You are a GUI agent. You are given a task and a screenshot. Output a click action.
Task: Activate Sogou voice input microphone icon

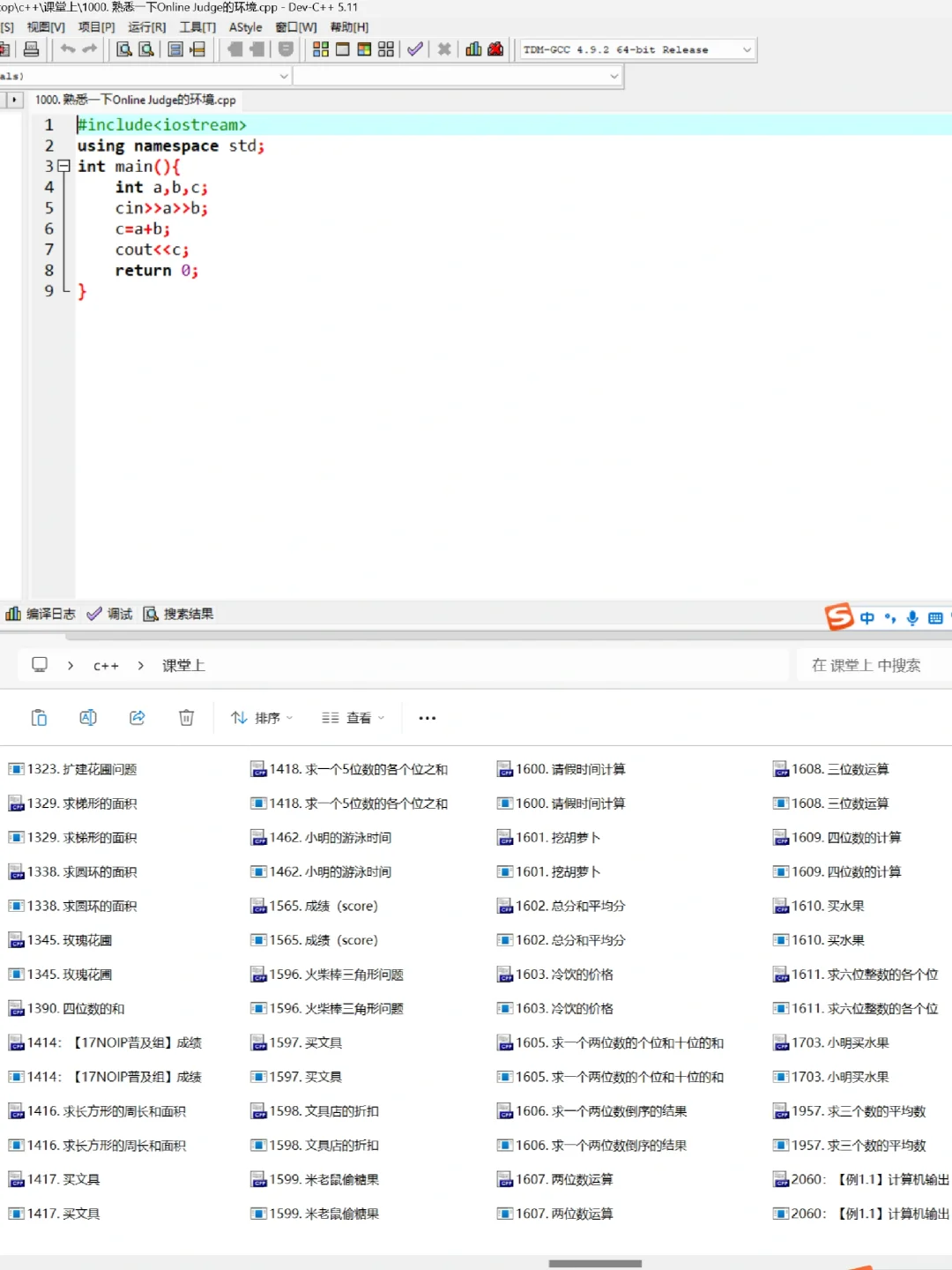pos(911,617)
